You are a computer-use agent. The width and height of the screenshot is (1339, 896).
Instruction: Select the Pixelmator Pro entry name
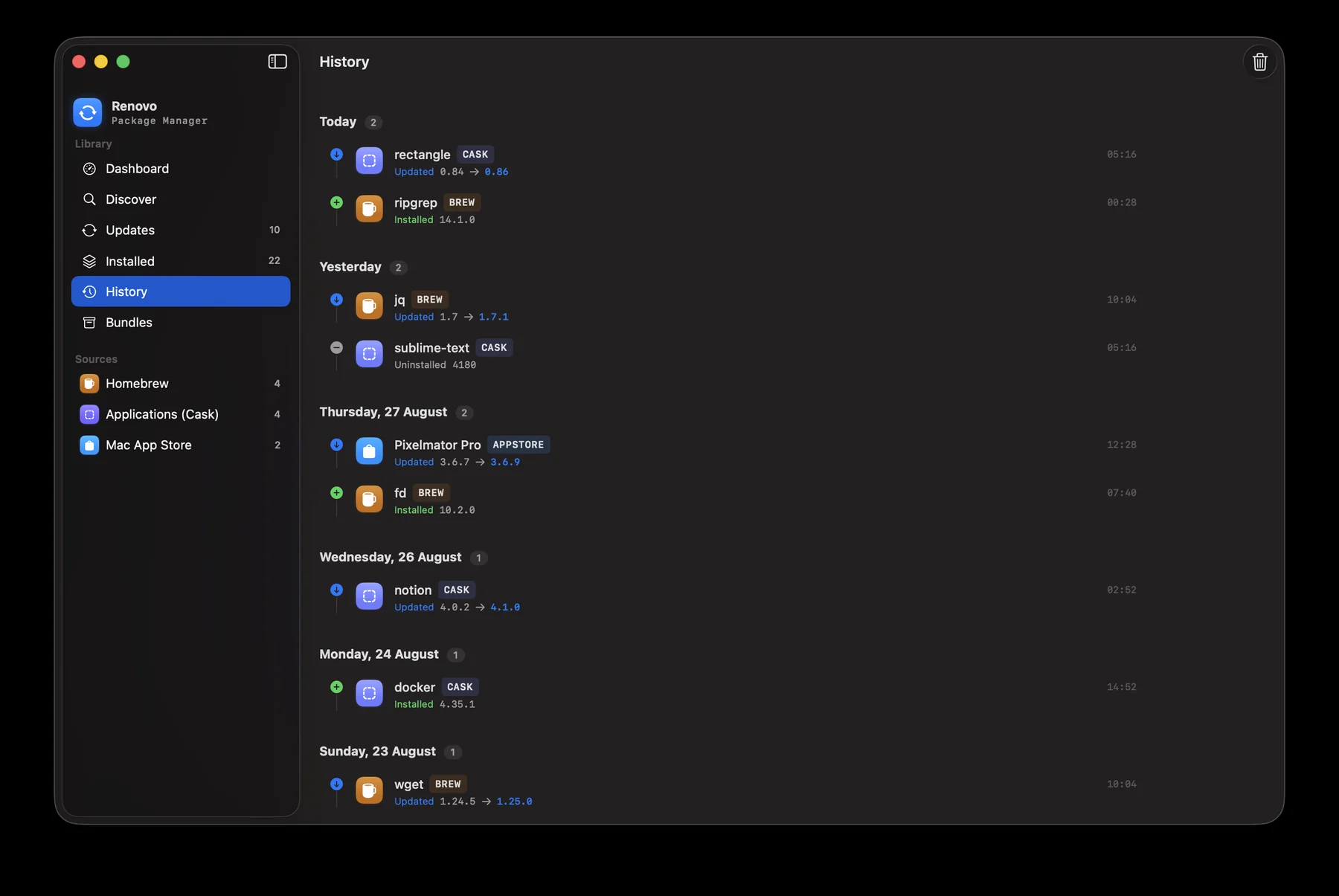[437, 445]
